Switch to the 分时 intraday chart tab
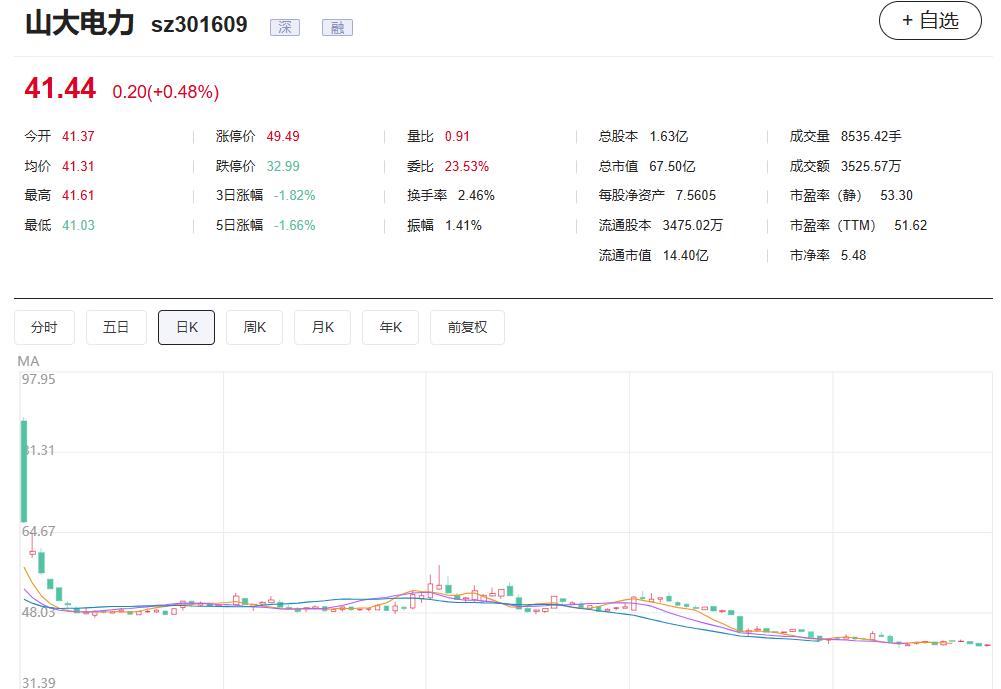The height and width of the screenshot is (689, 1001). 44,327
